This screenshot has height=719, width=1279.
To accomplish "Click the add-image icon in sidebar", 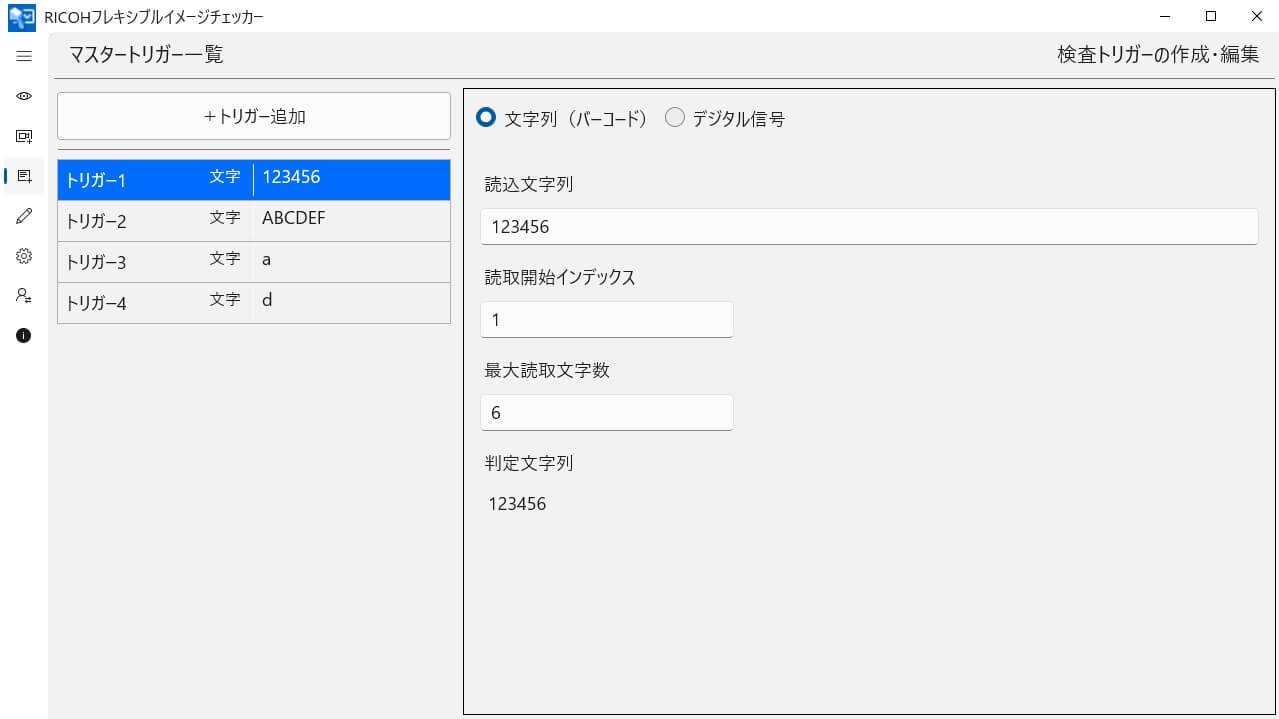I will tap(24, 136).
